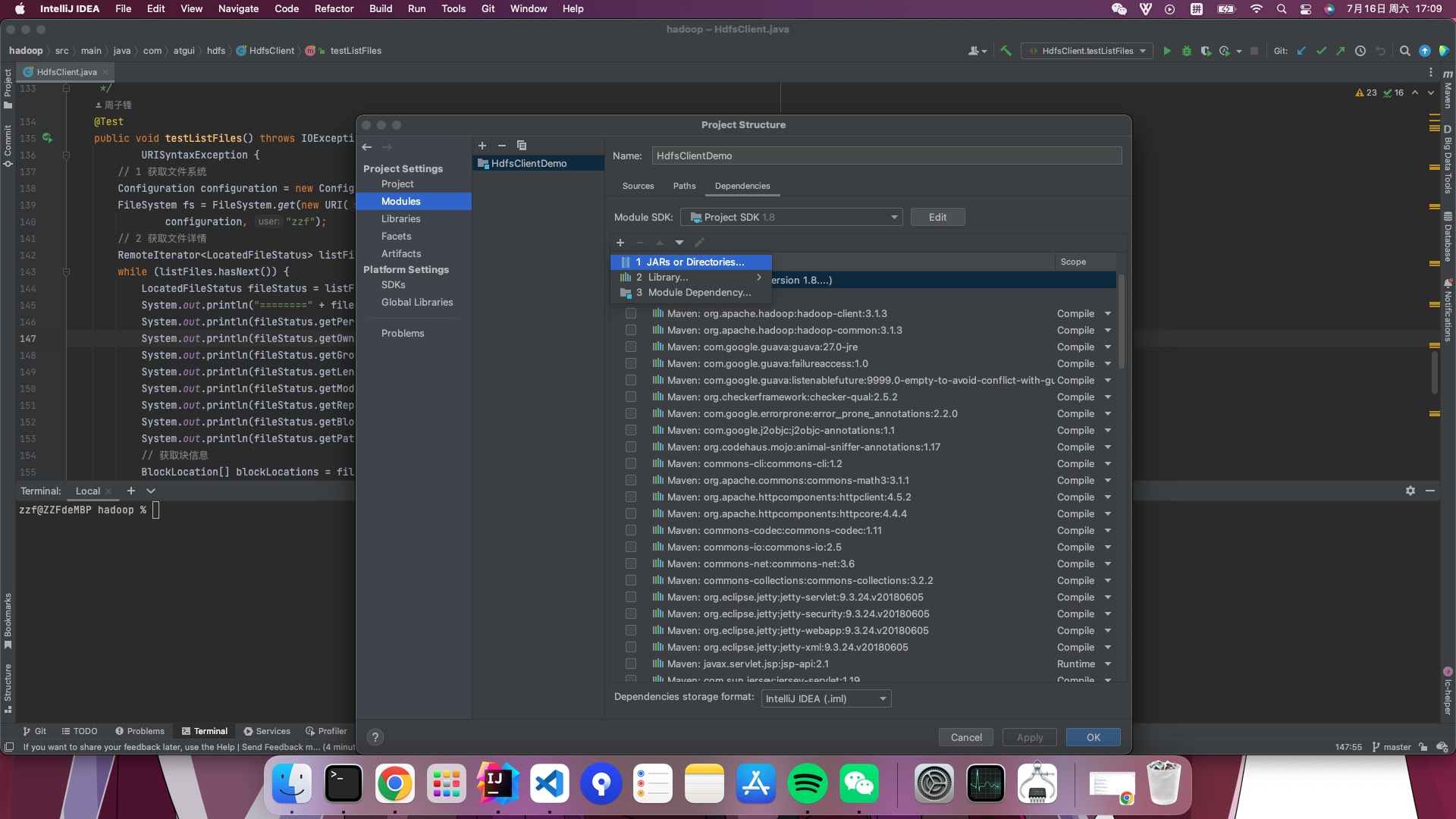Viewport: 1456px width, 819px height.
Task: Open Visual Studio Code in the Dock
Action: (550, 783)
